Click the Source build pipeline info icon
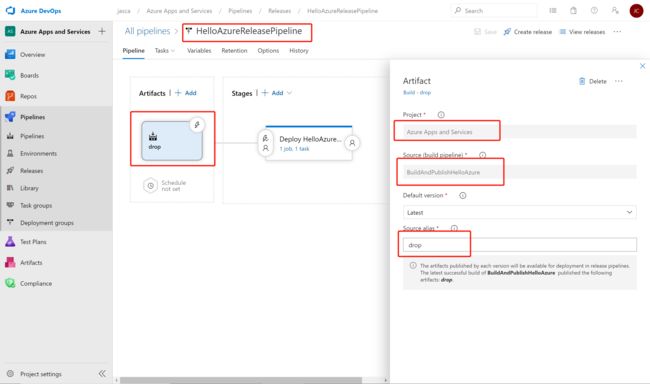 tap(483, 155)
